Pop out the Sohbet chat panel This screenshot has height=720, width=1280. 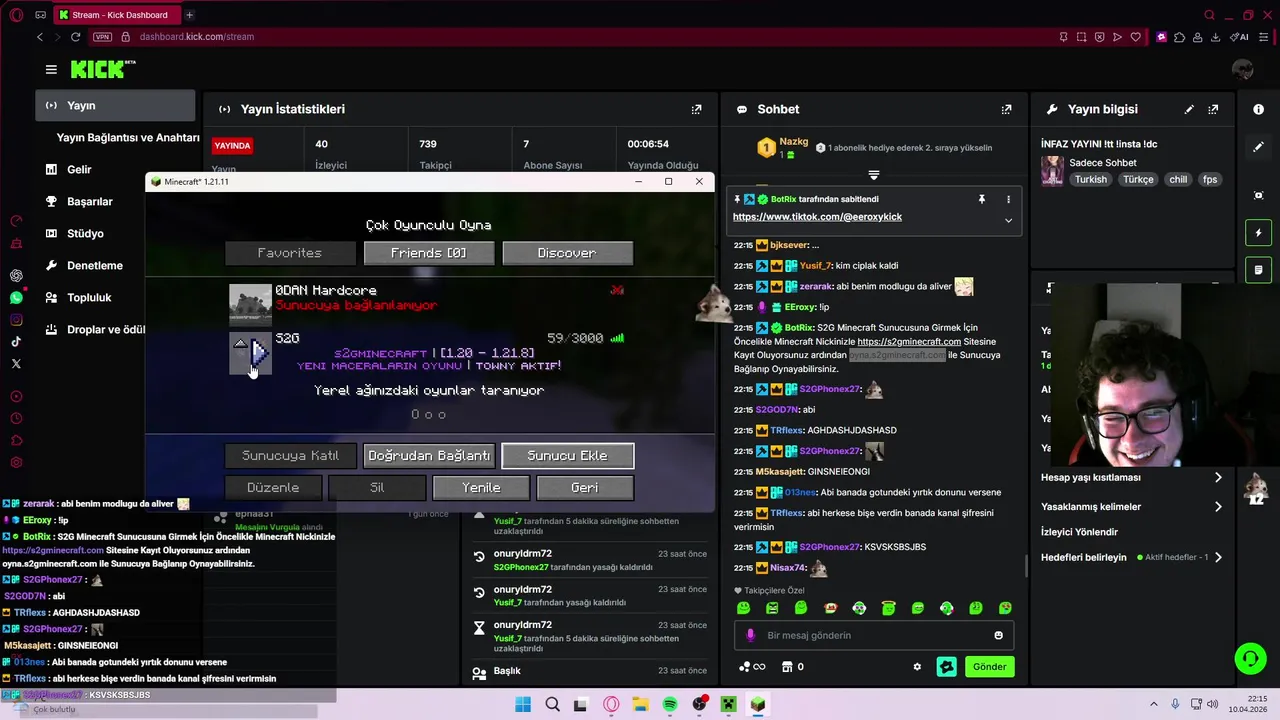tap(1006, 109)
